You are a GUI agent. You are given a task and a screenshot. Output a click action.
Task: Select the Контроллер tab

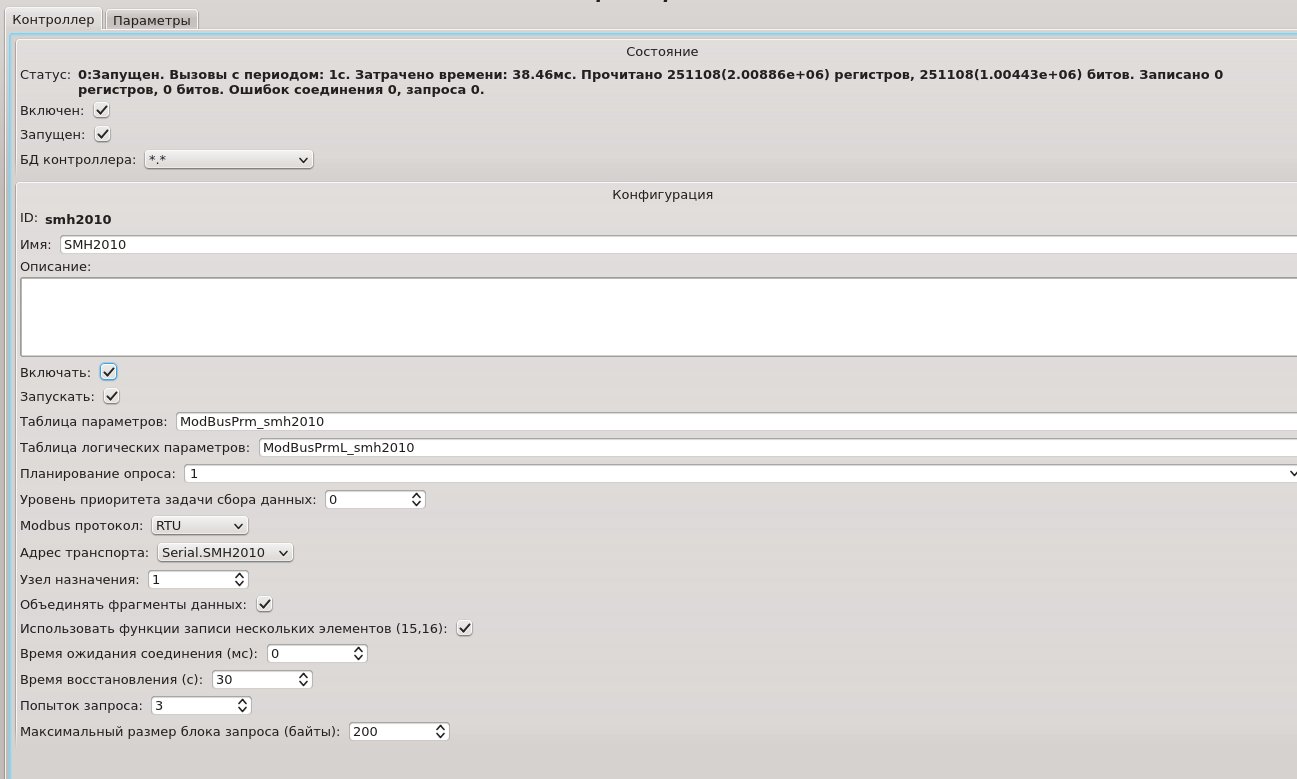pyautogui.click(x=52, y=19)
